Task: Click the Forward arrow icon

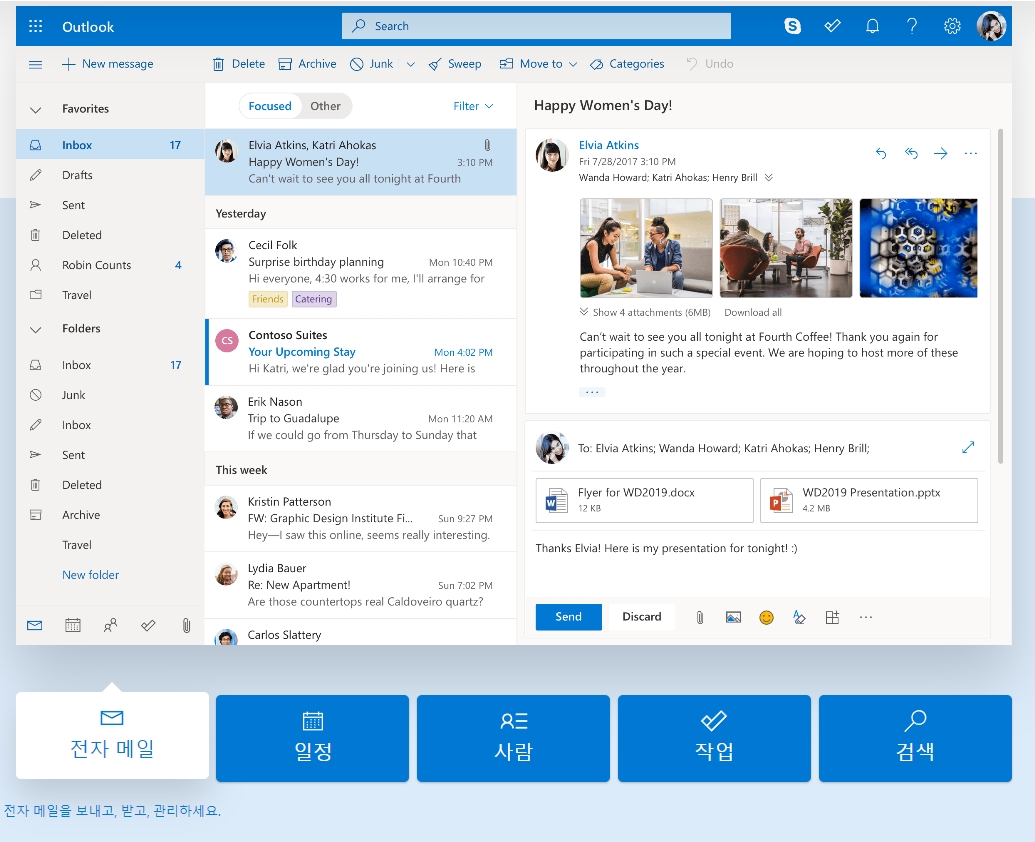Action: coord(941,153)
